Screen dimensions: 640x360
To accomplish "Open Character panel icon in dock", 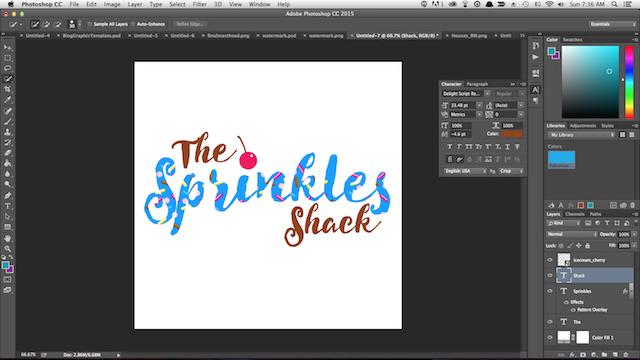I will tap(536, 89).
